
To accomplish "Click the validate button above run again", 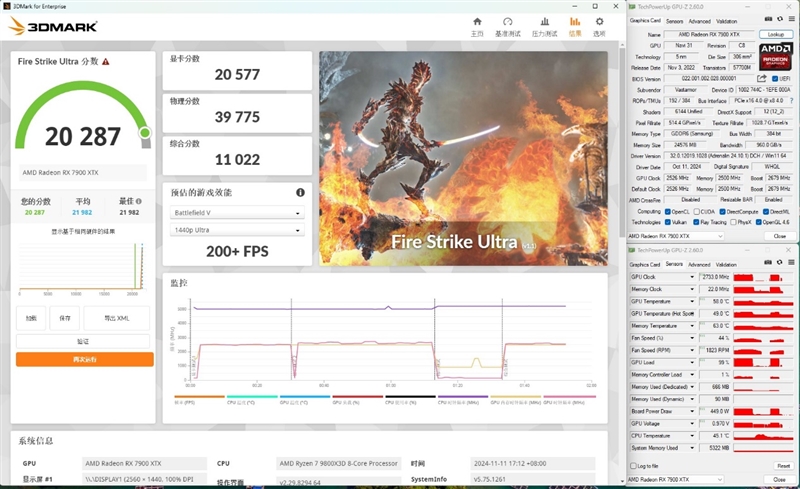I will click(83, 341).
